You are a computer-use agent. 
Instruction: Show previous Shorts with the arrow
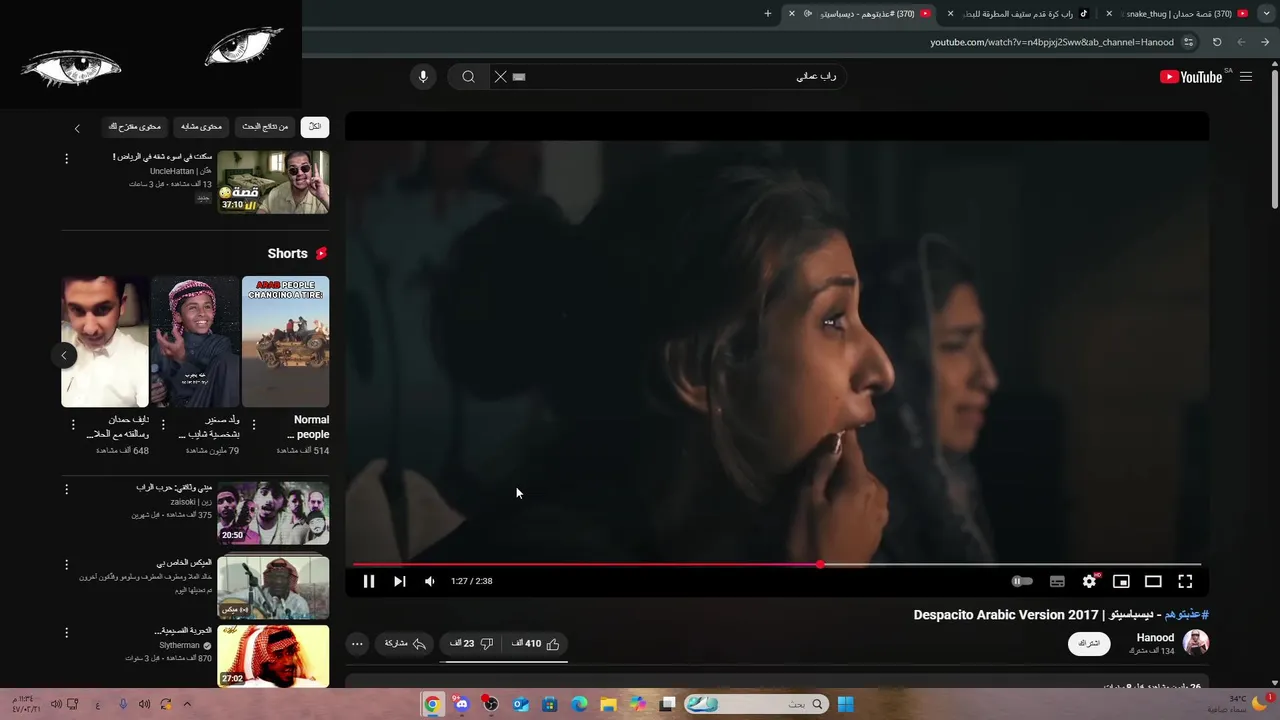pos(64,355)
